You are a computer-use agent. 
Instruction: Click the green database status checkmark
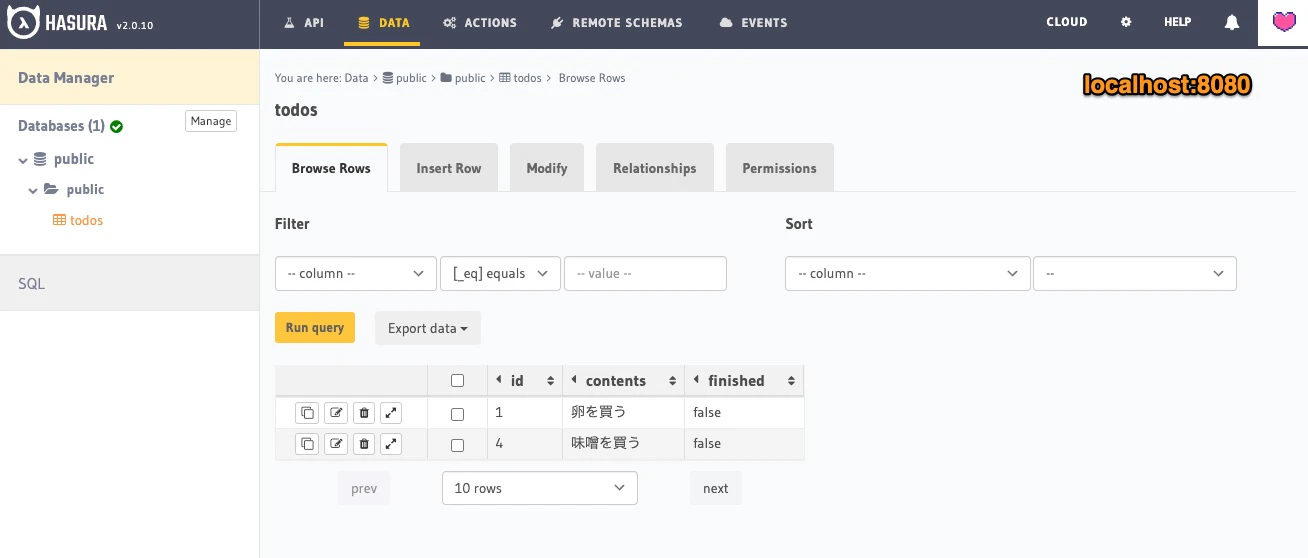[116, 127]
